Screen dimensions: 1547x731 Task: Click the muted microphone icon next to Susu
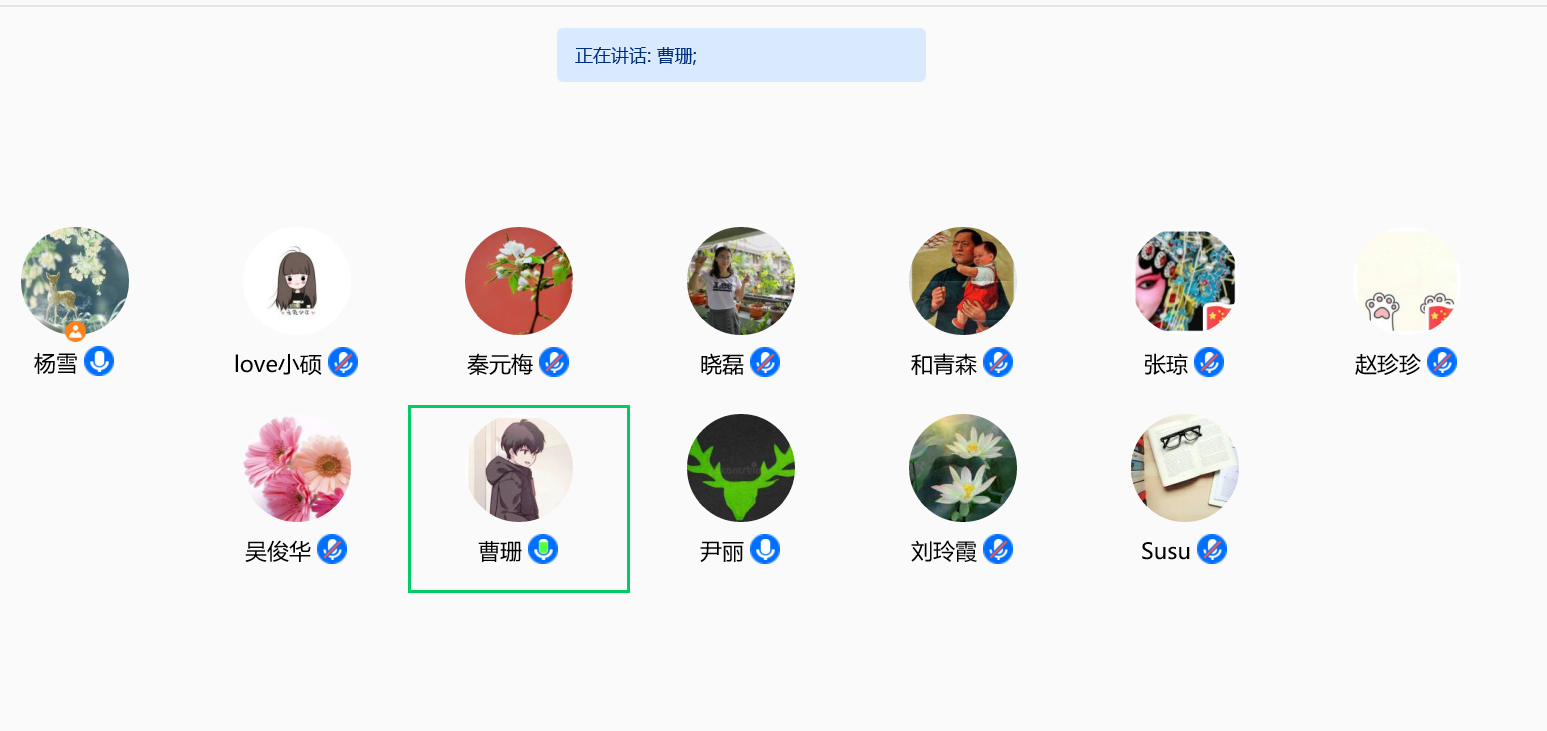1212,549
